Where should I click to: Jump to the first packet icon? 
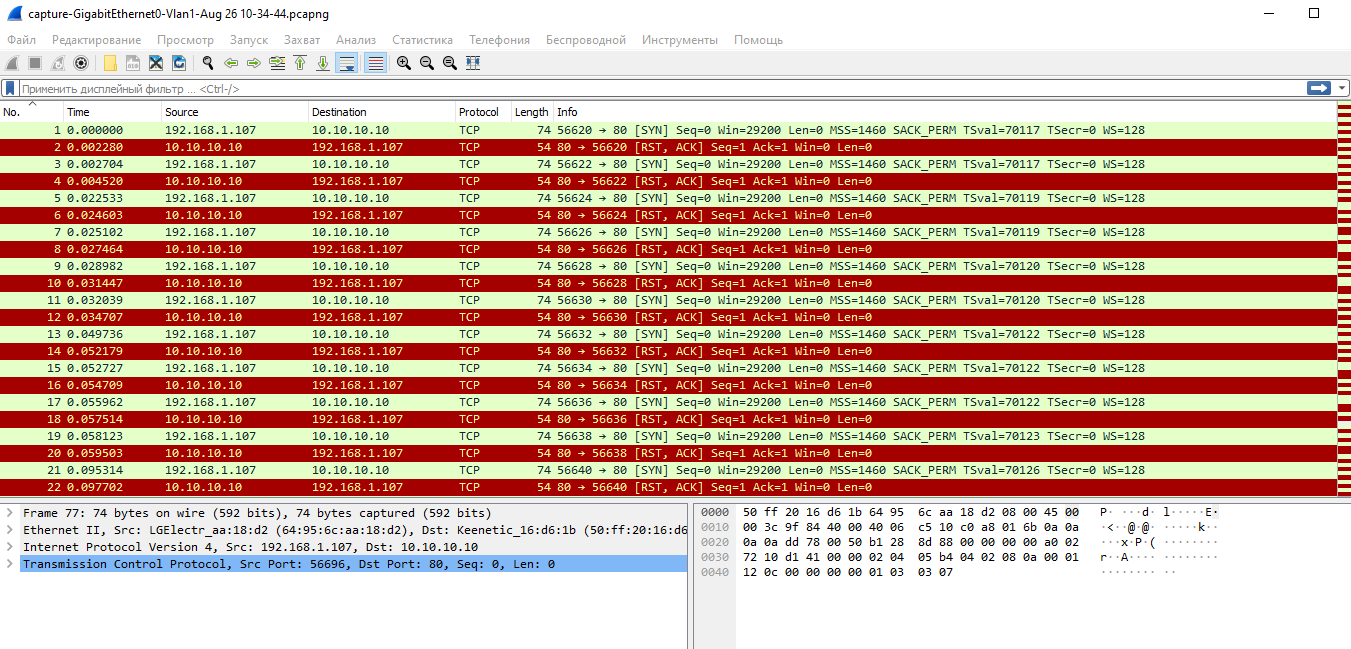pyautogui.click(x=299, y=63)
